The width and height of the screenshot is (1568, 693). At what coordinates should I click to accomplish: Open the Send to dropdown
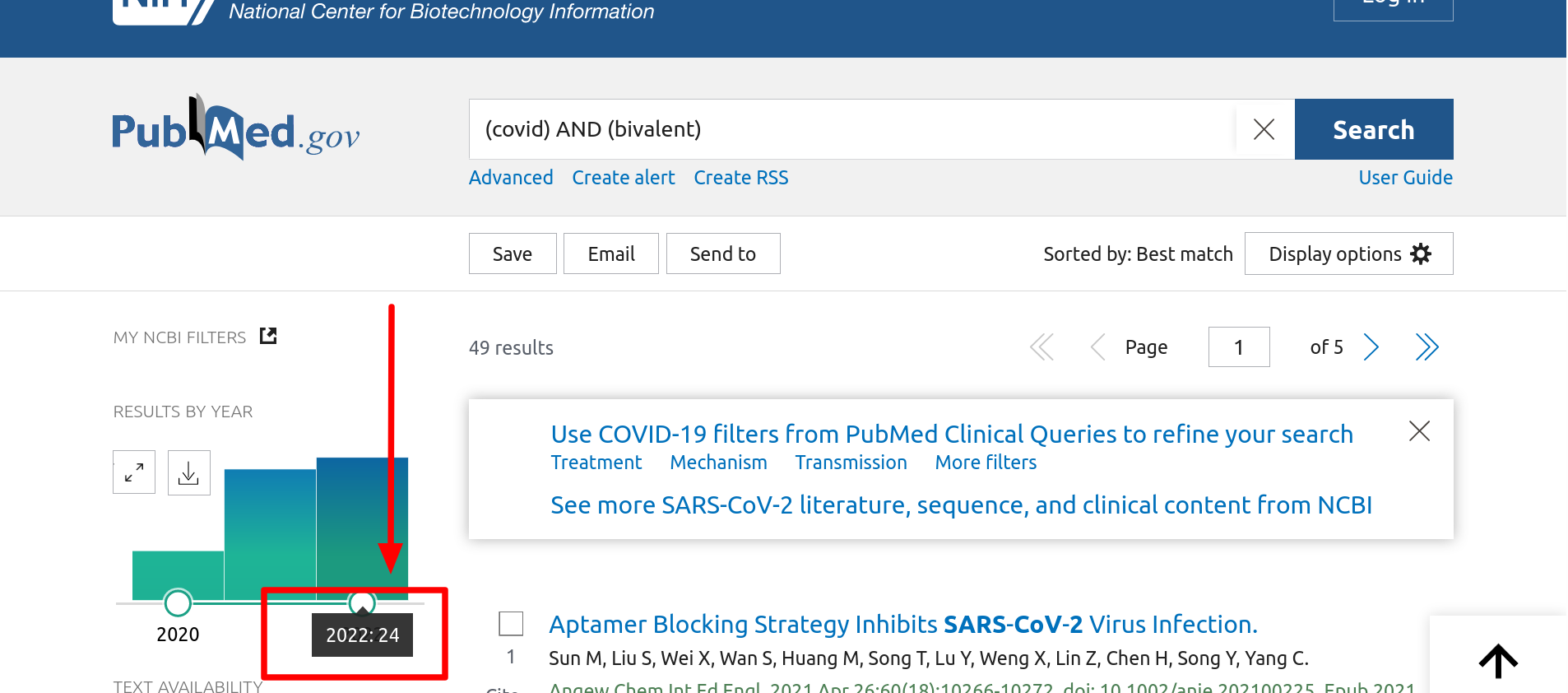coord(723,253)
